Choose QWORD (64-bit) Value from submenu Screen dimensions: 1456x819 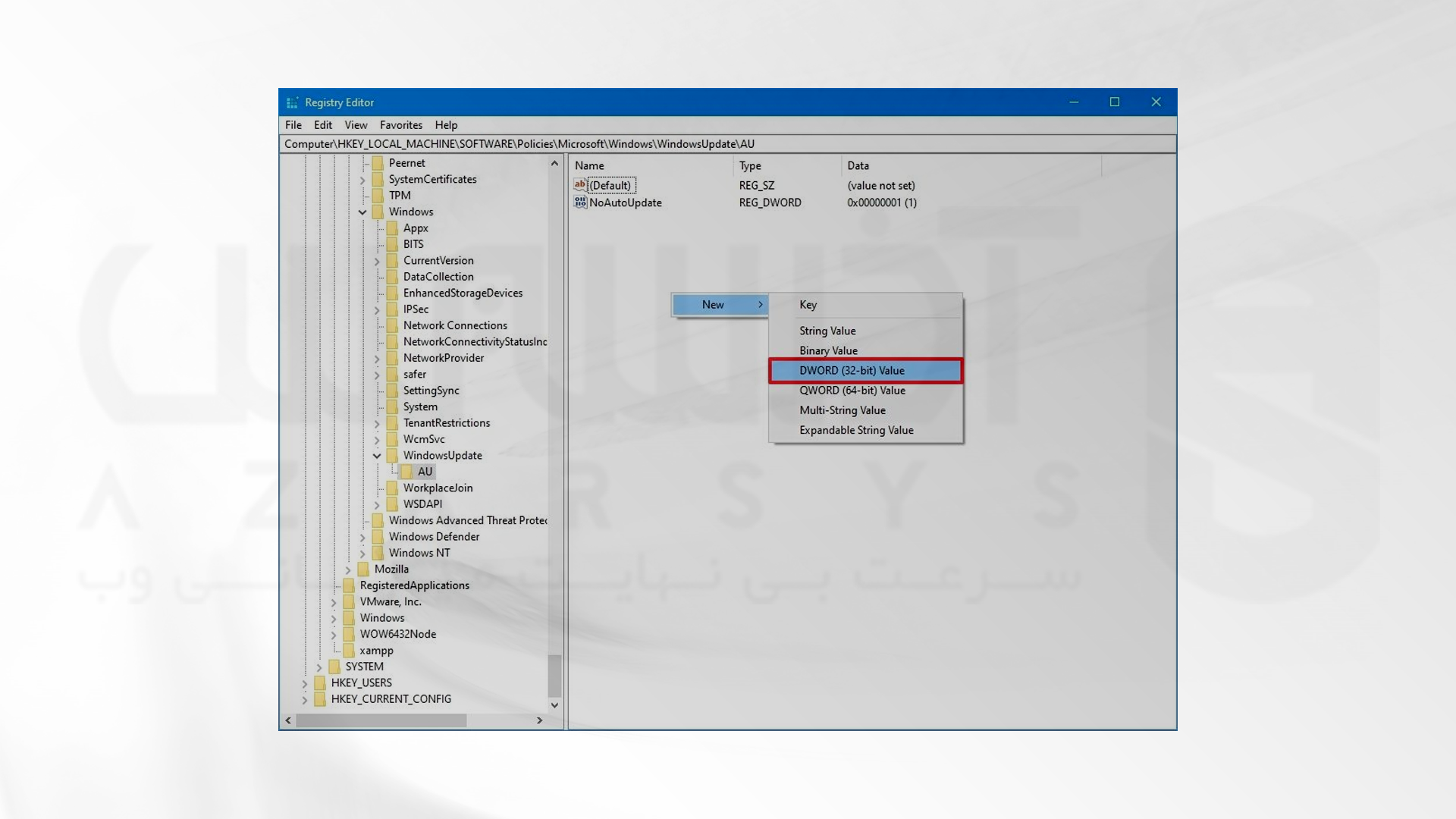click(x=866, y=391)
